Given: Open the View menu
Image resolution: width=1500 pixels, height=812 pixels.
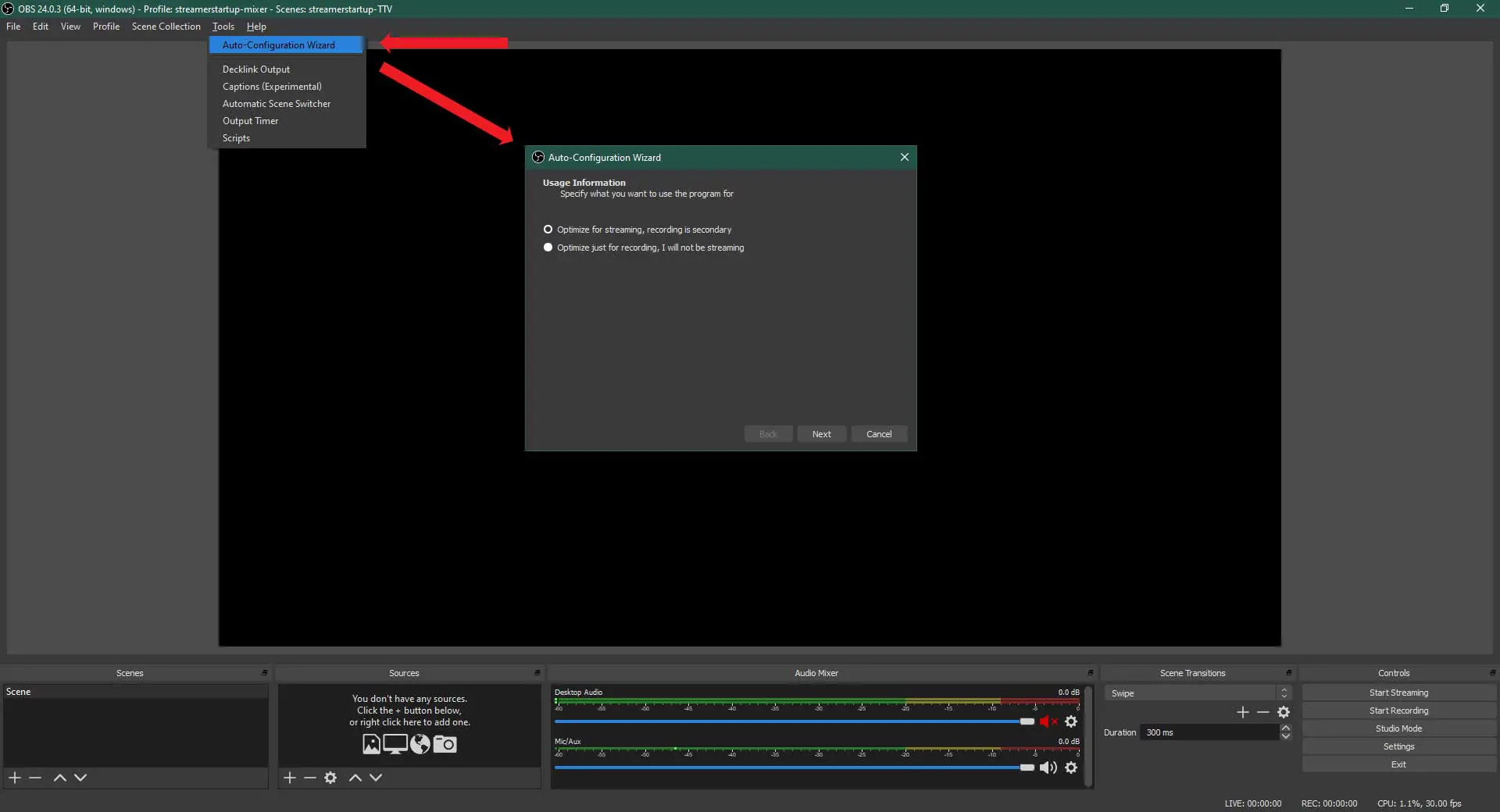Looking at the screenshot, I should 70,27.
